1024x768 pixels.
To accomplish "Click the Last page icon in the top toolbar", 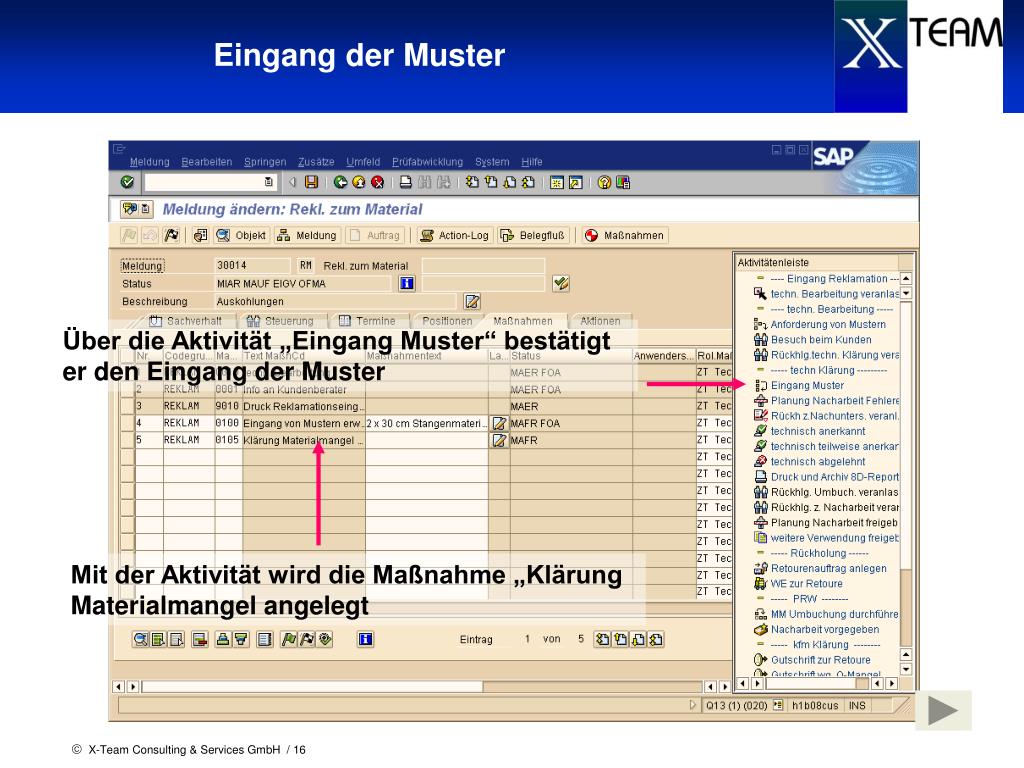I will click(x=528, y=182).
